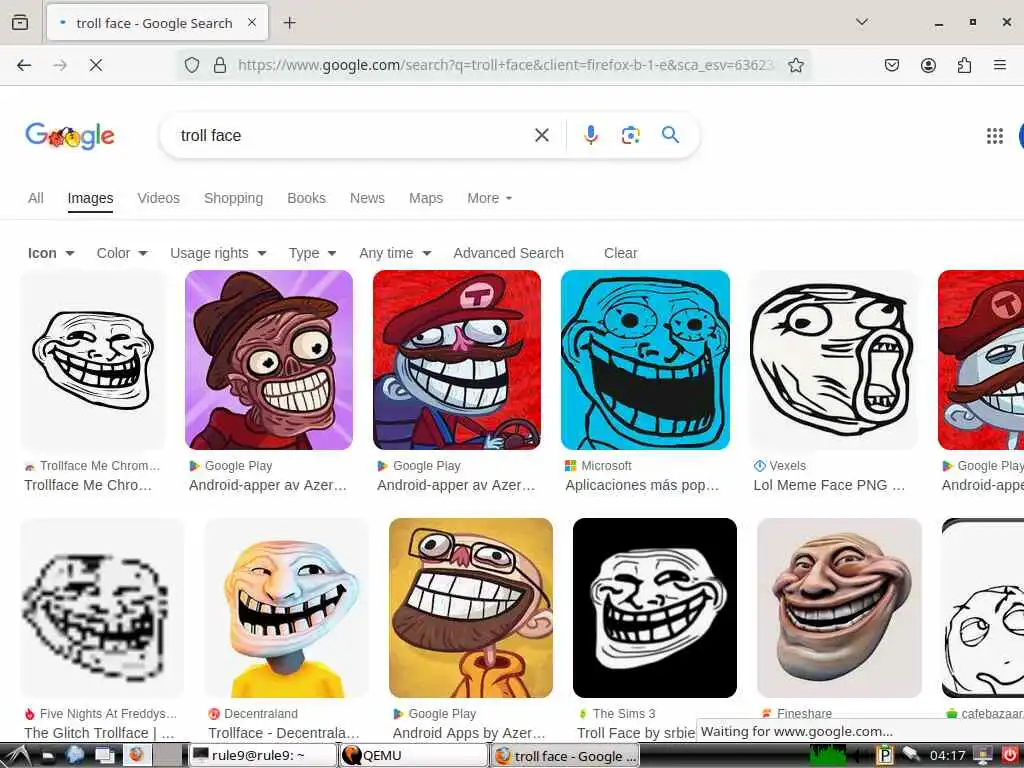
Task: Start voice search with the microphone
Action: pos(590,135)
